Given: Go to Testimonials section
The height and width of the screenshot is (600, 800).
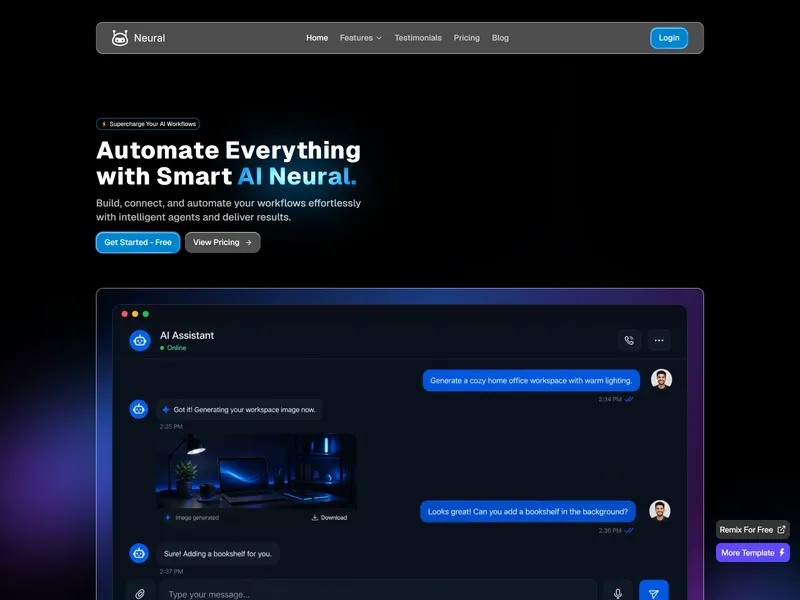Looking at the screenshot, I should point(418,38).
